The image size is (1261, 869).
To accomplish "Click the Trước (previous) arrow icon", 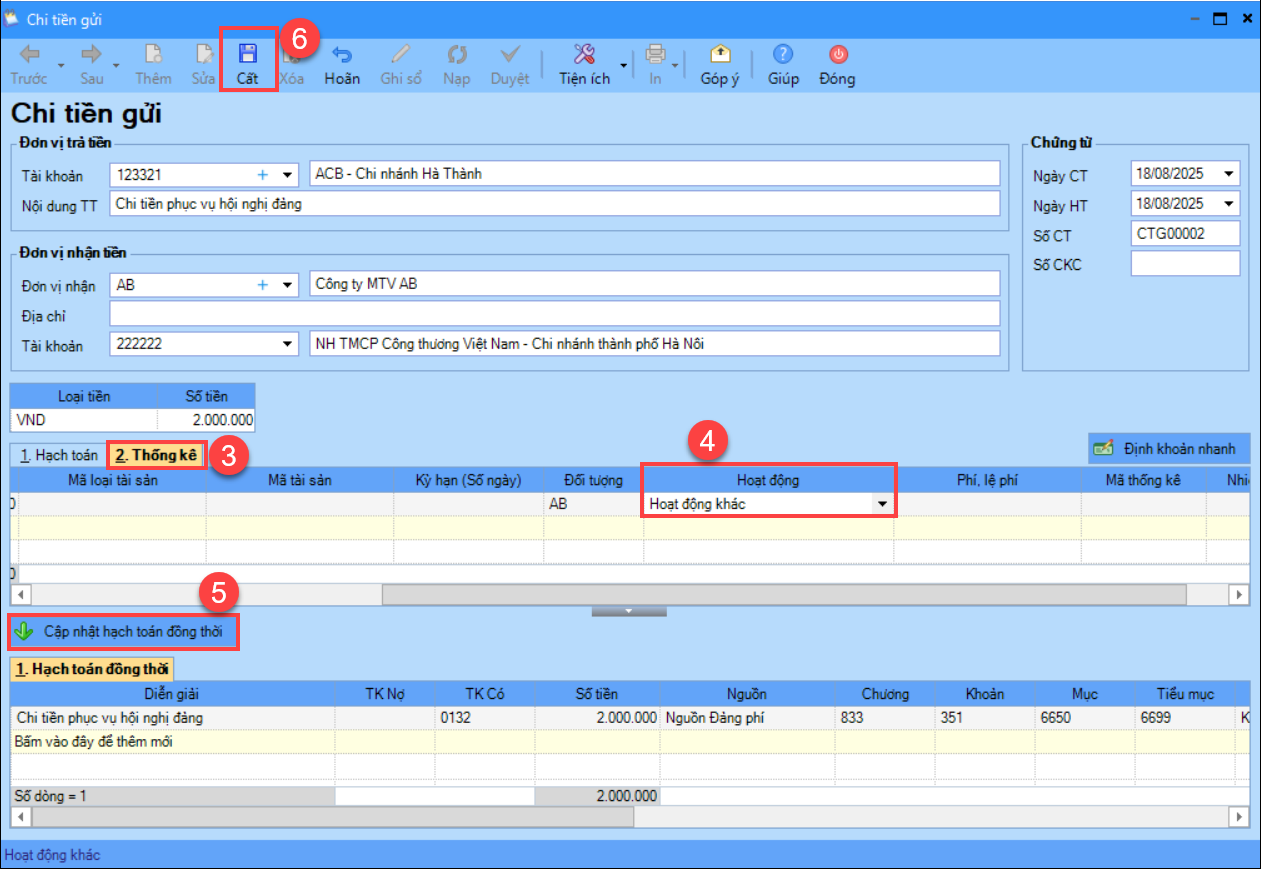I will point(29,55).
